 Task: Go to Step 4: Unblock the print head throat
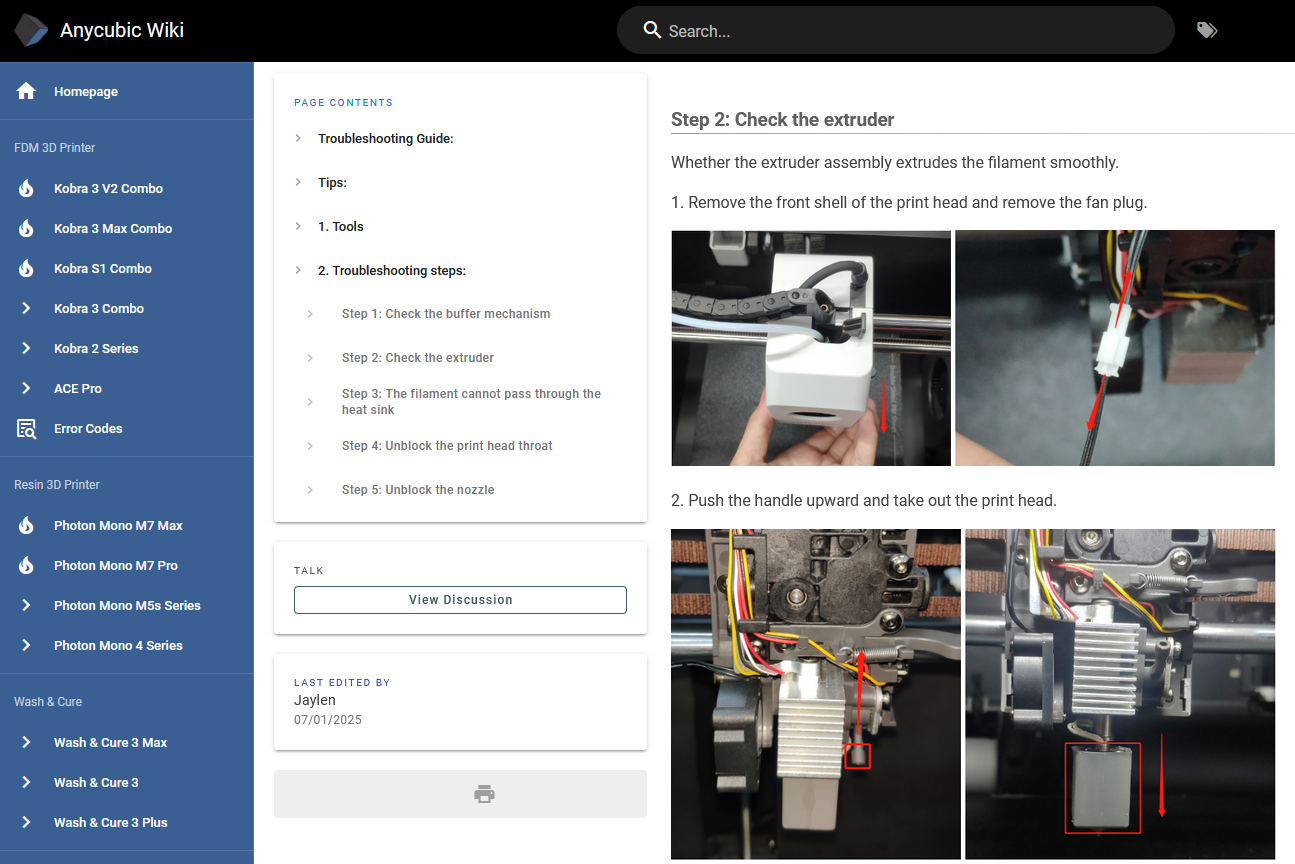447,446
